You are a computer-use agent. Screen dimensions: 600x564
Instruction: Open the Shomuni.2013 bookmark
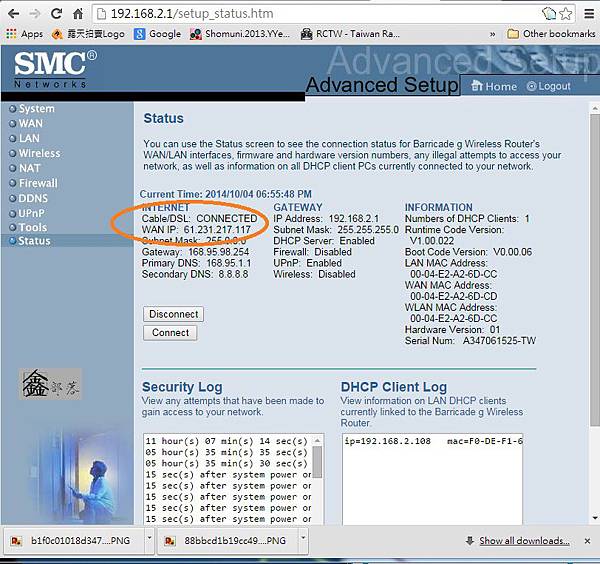[240, 34]
